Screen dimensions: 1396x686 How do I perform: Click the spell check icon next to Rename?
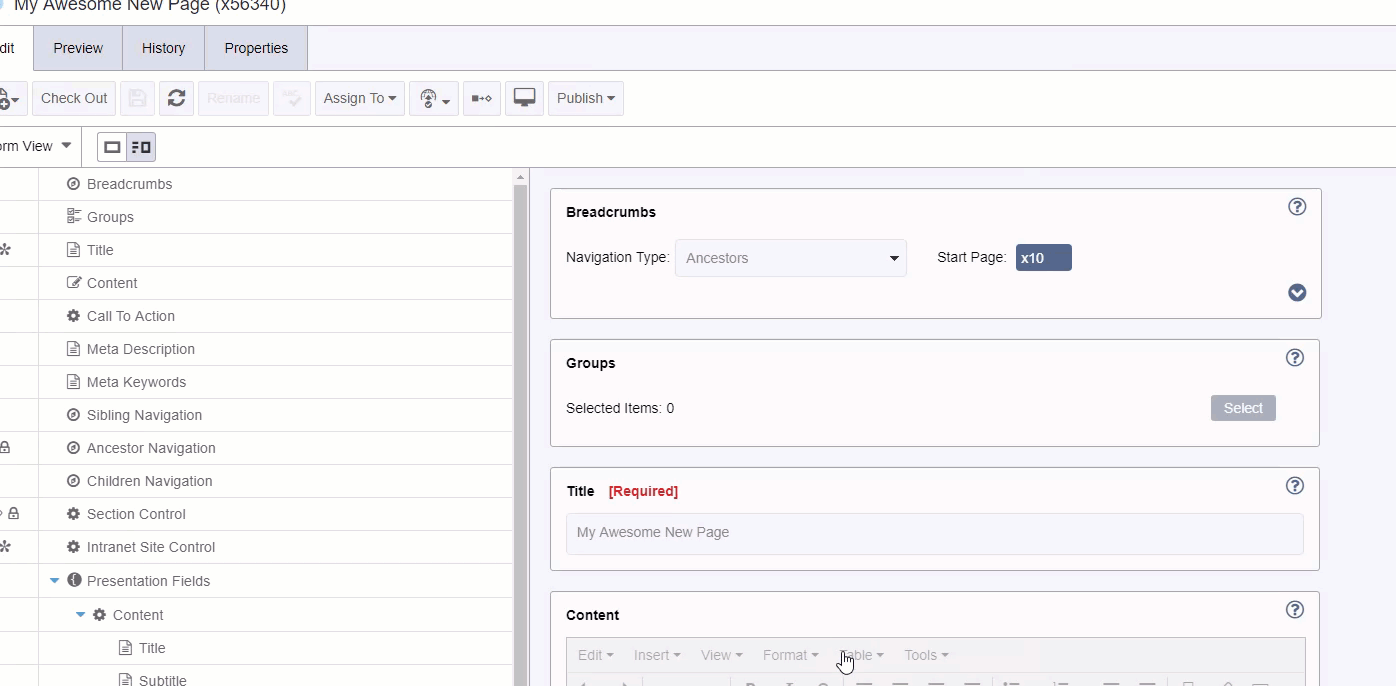(x=292, y=98)
